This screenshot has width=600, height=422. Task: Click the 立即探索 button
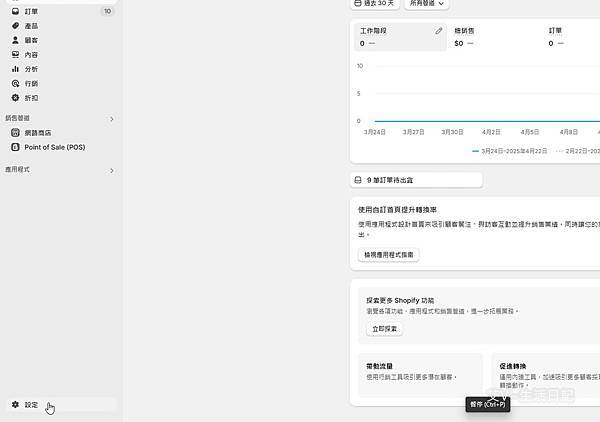click(x=384, y=329)
